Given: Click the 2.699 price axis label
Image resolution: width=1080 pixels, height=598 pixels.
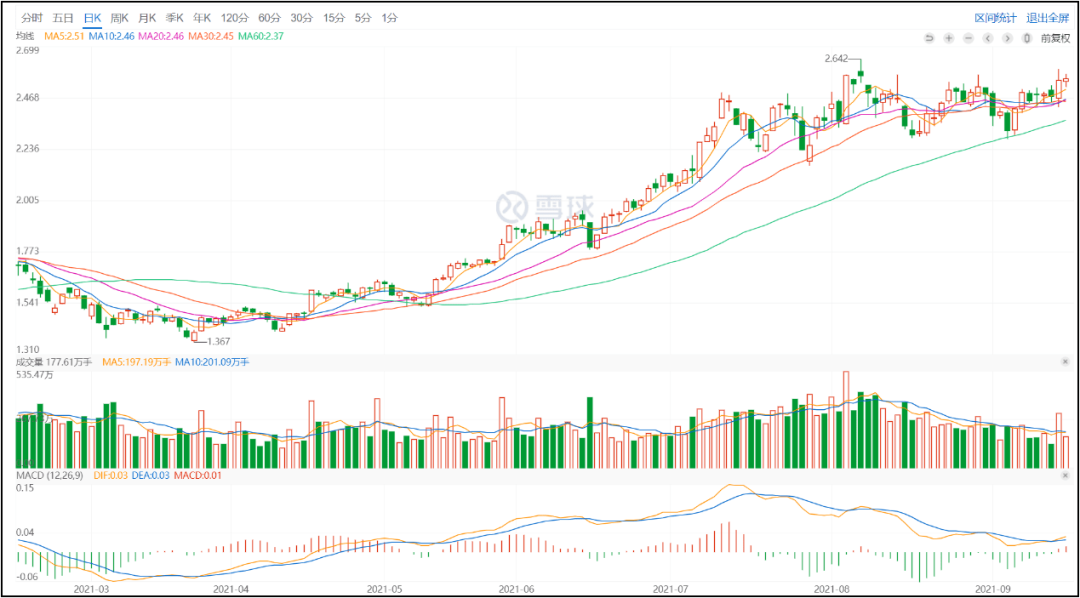Looking at the screenshot, I should click(x=28, y=51).
